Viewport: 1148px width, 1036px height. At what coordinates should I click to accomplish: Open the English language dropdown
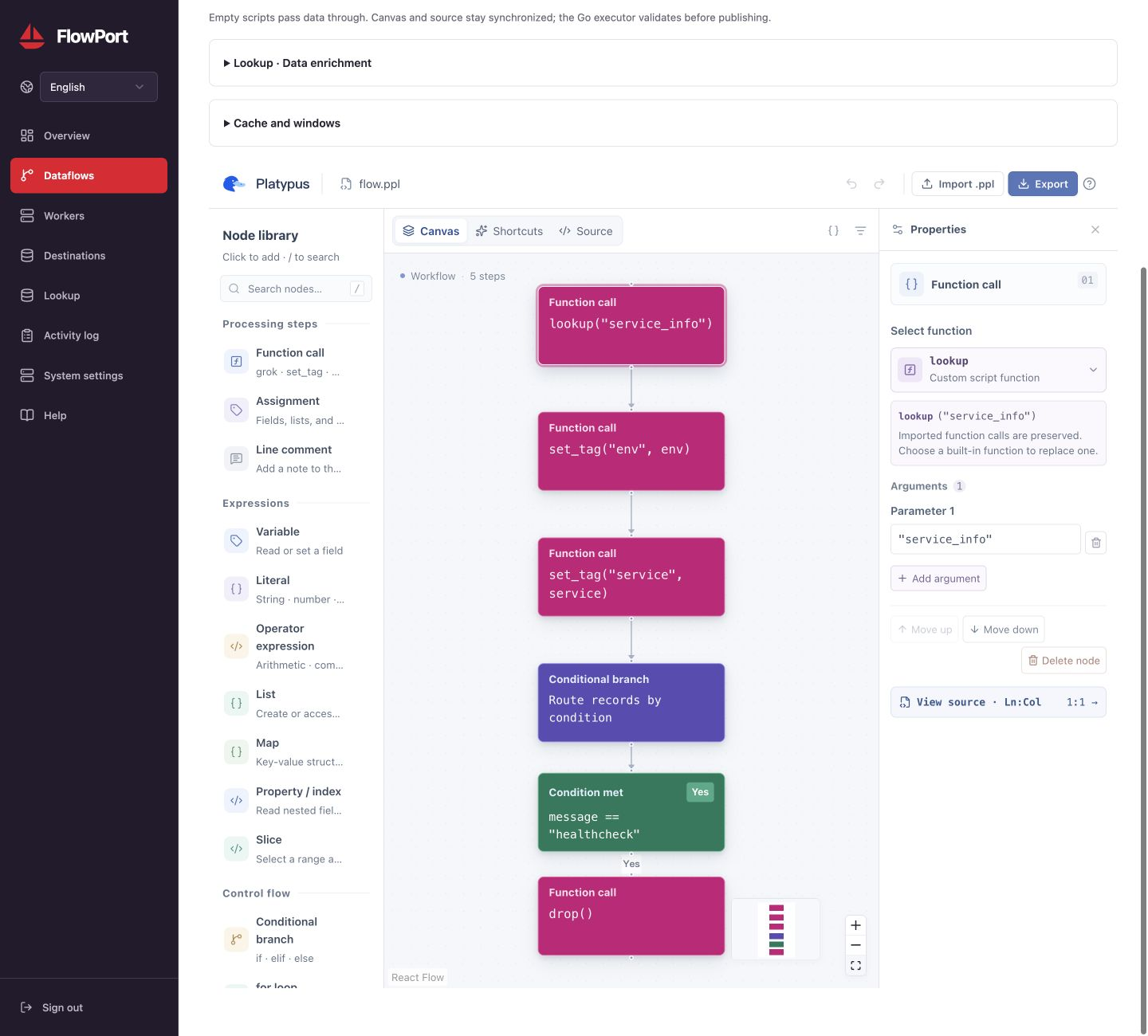pos(99,87)
